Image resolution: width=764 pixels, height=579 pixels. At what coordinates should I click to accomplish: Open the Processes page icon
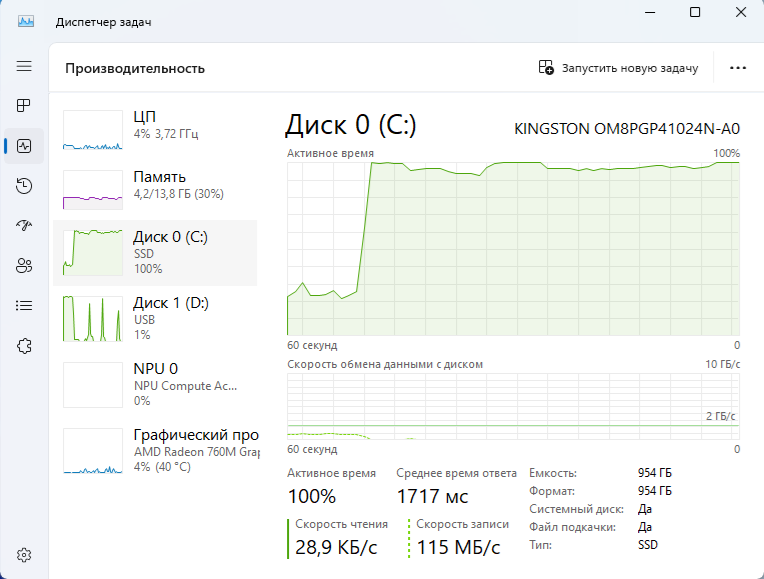pos(24,106)
